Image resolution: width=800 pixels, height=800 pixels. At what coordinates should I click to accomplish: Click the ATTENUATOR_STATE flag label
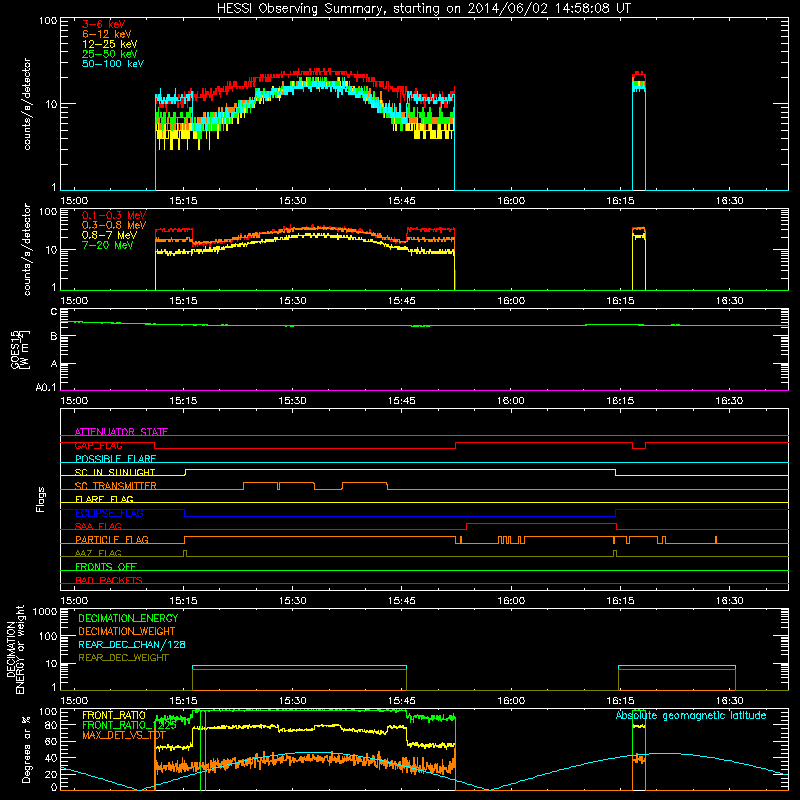pos(121,432)
